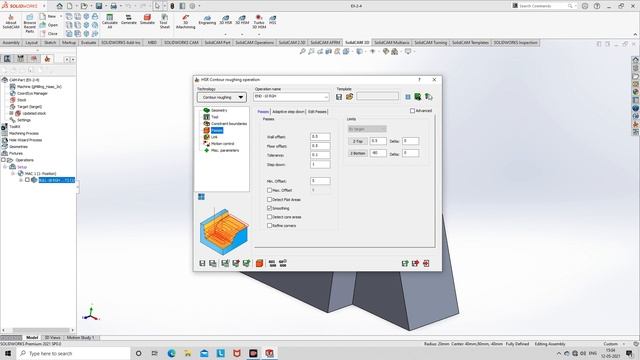Open the Technology Contour roughing dropdown
The width and height of the screenshot is (640, 360).
222,97
